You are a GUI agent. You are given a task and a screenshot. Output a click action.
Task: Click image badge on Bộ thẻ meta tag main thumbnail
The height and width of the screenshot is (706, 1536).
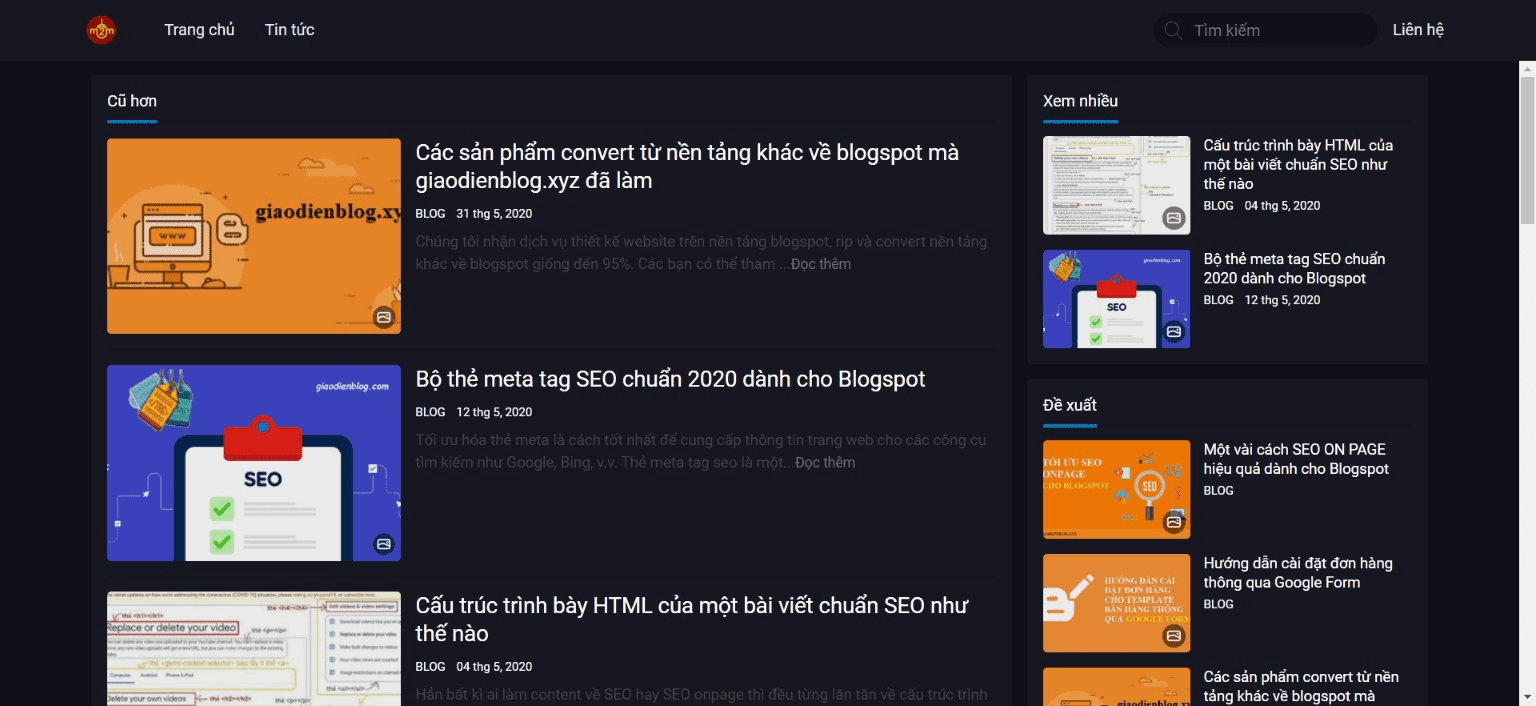(384, 544)
